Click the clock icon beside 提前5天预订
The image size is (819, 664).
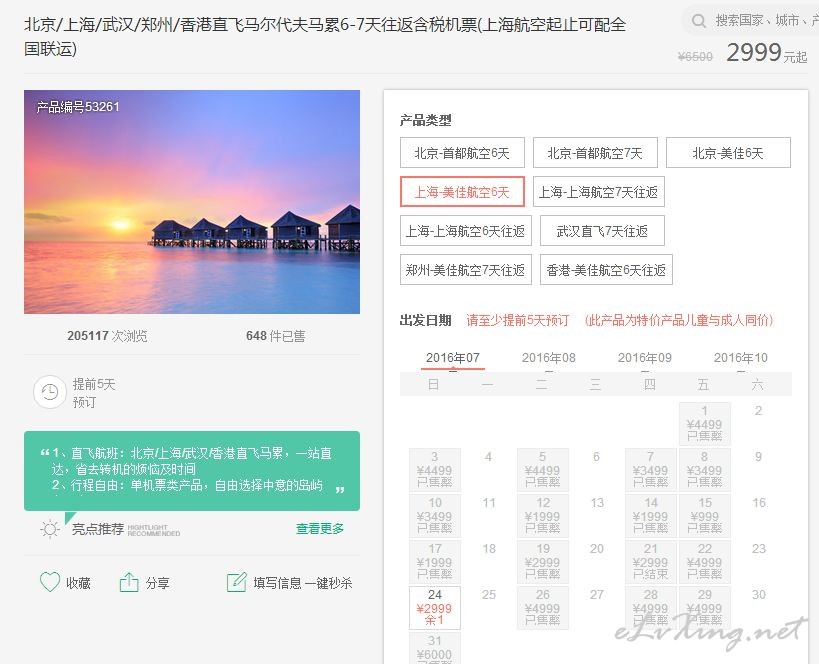pos(50,392)
